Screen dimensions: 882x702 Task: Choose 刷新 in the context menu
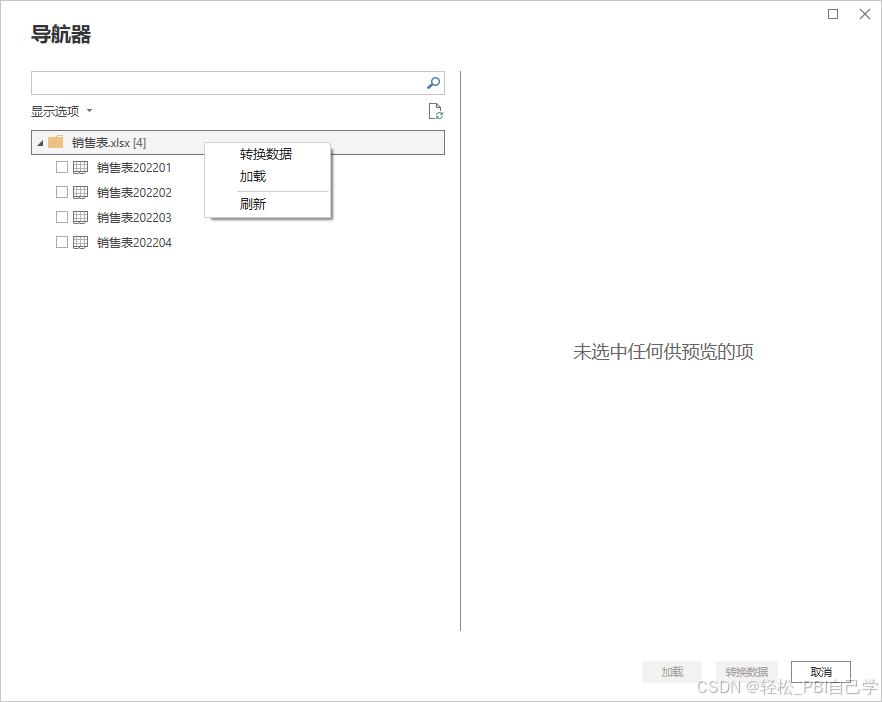tap(253, 204)
